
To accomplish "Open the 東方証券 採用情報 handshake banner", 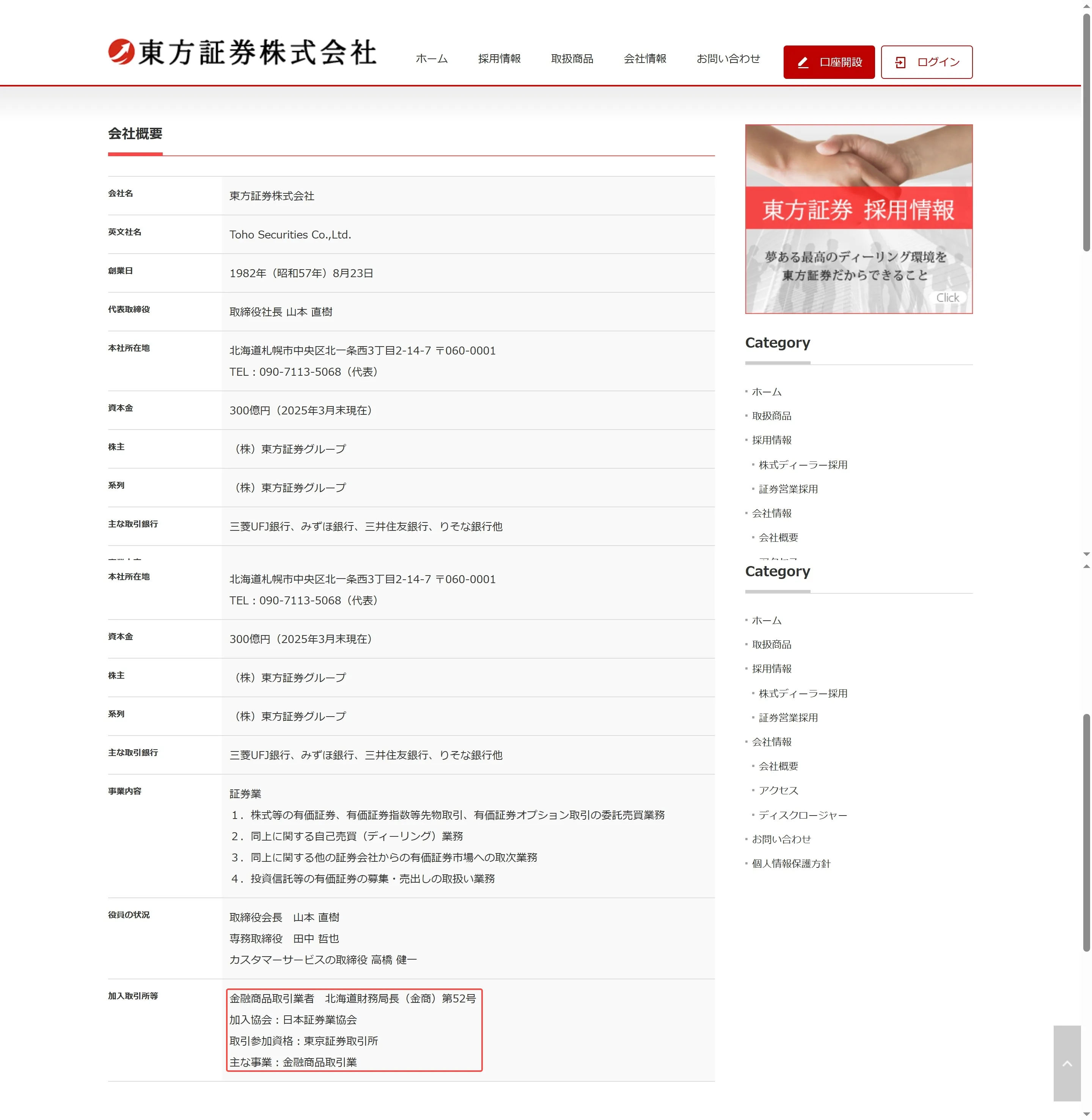I will coord(859,219).
